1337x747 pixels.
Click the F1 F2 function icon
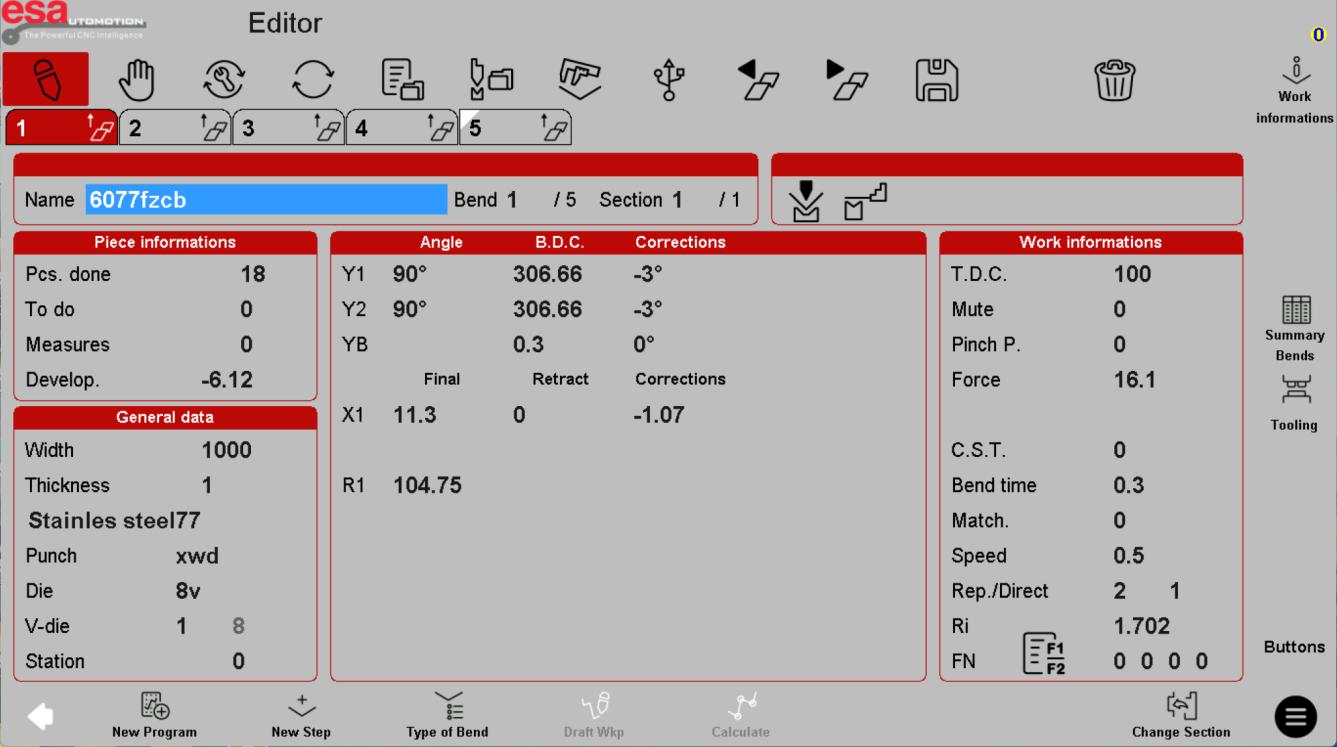point(1043,653)
